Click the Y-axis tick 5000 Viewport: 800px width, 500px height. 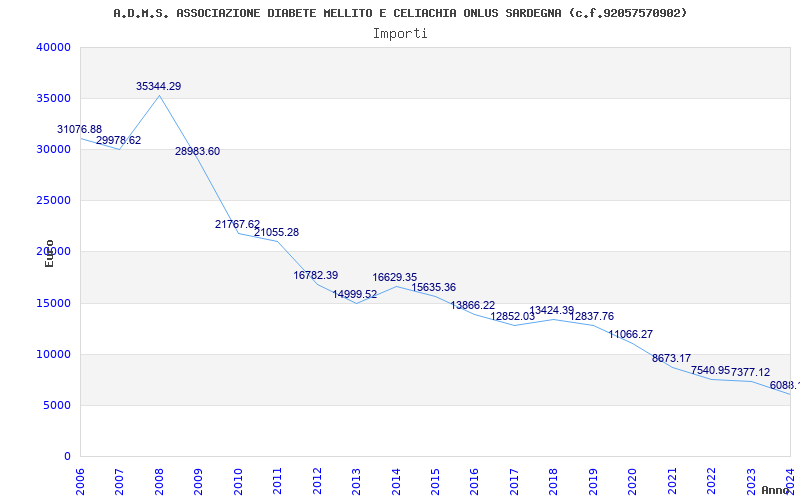57,406
